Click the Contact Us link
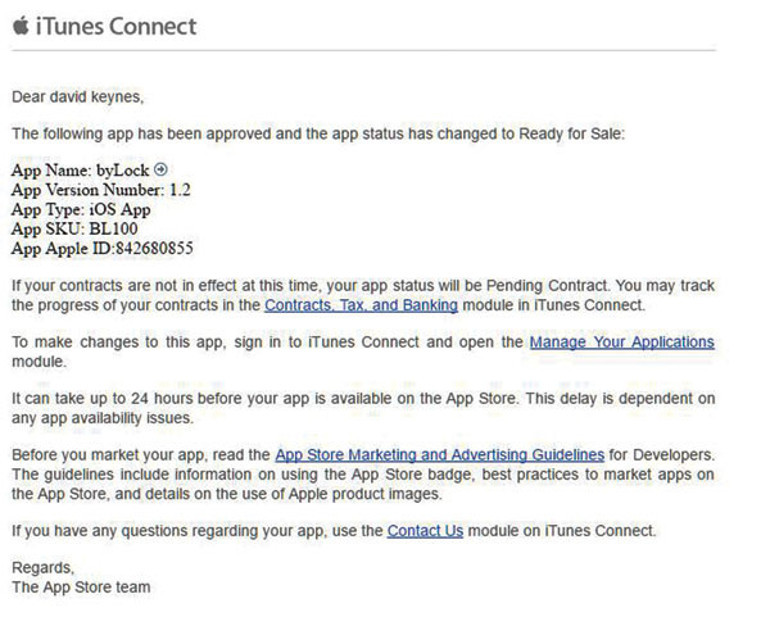Viewport: 770px width, 626px height. [425, 531]
